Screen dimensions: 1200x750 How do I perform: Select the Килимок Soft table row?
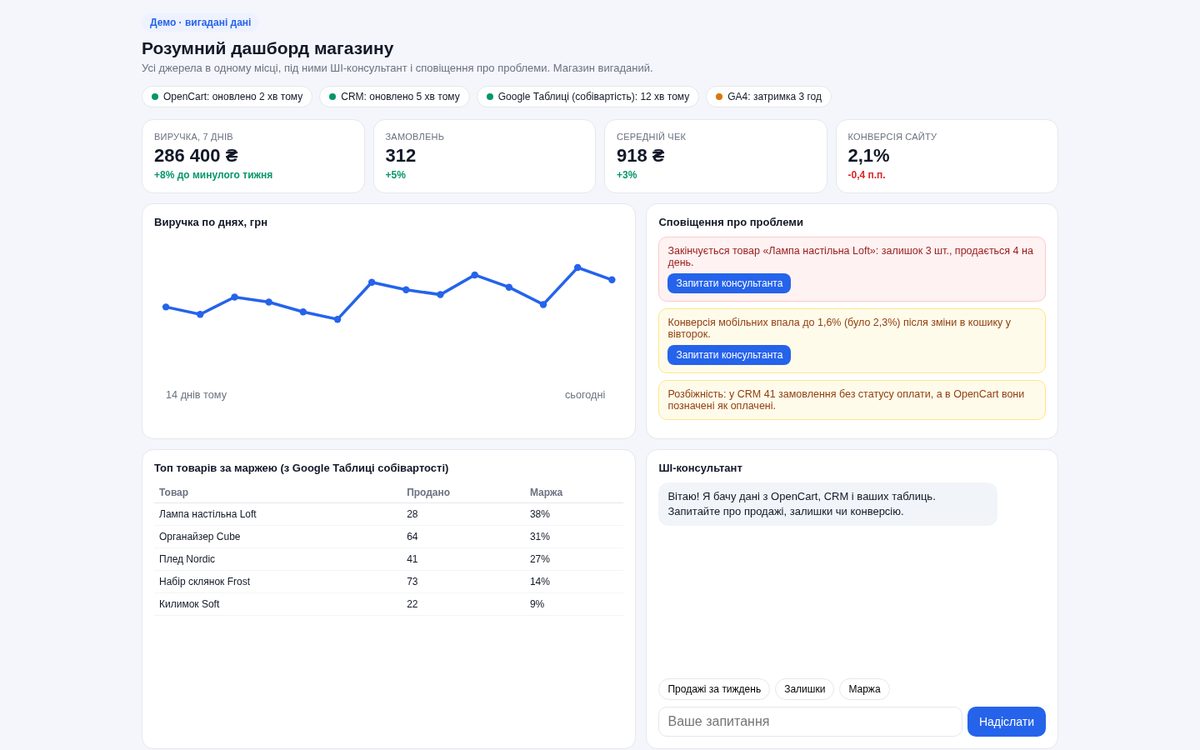click(389, 604)
